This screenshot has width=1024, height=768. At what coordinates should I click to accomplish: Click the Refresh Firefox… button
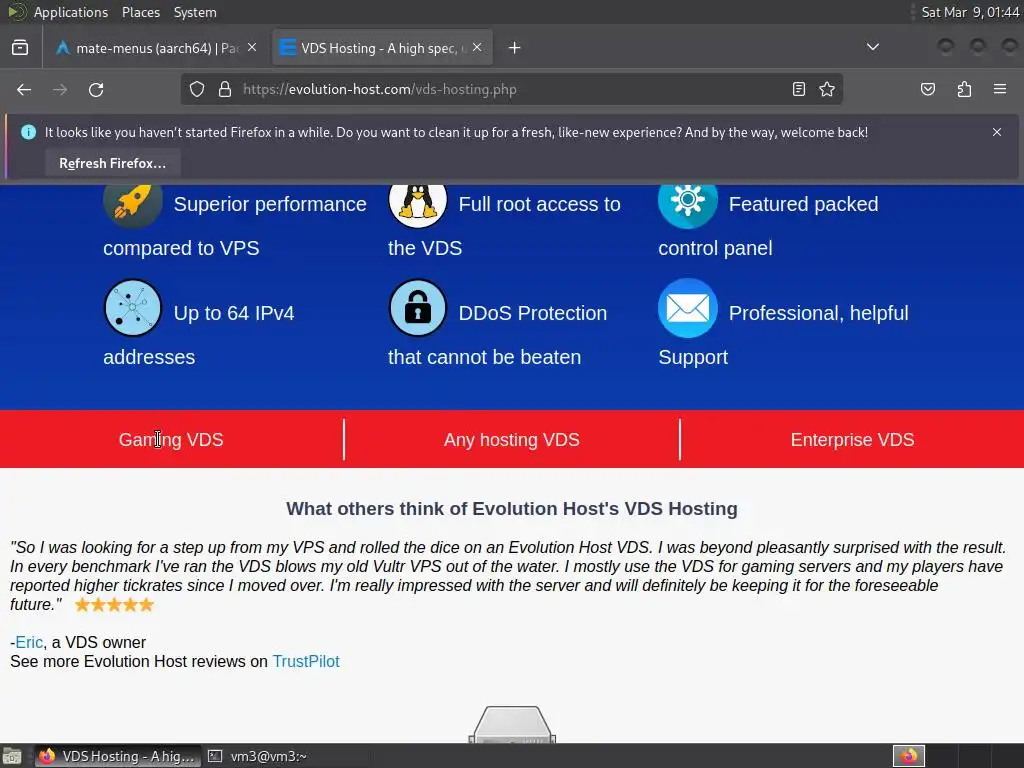(x=112, y=163)
